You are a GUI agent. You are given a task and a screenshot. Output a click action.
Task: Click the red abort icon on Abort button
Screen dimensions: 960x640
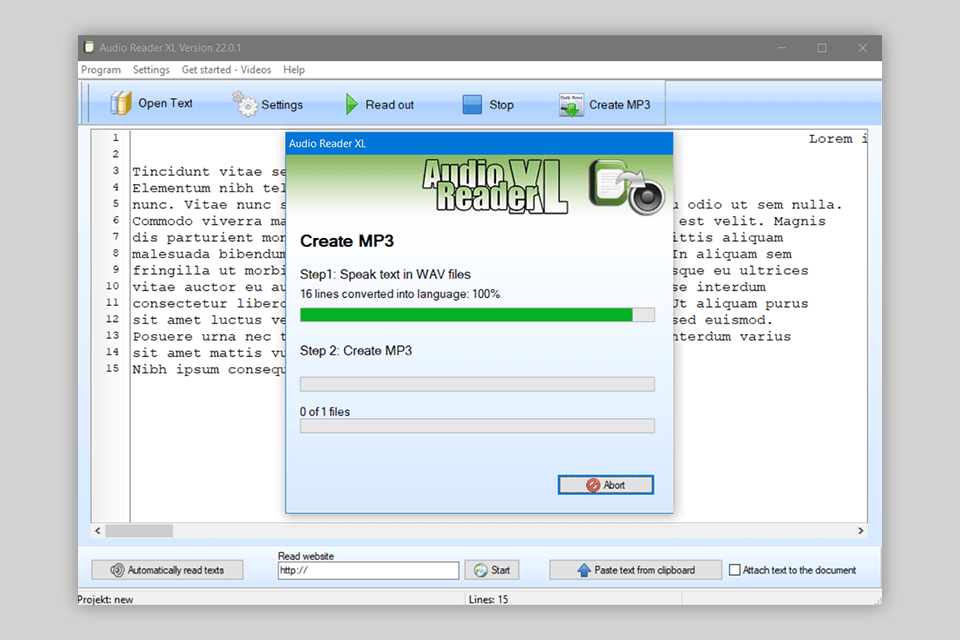coord(593,485)
